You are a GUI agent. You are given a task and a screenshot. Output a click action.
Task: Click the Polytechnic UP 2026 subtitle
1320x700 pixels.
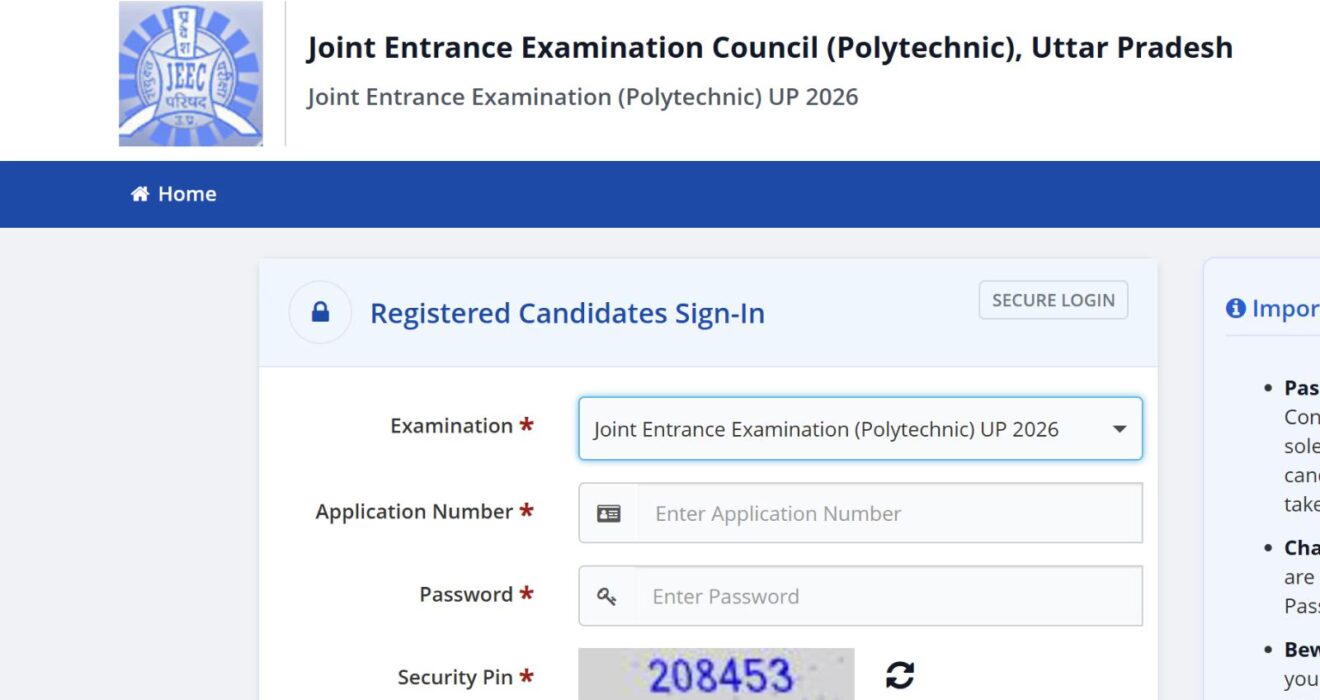tap(582, 97)
